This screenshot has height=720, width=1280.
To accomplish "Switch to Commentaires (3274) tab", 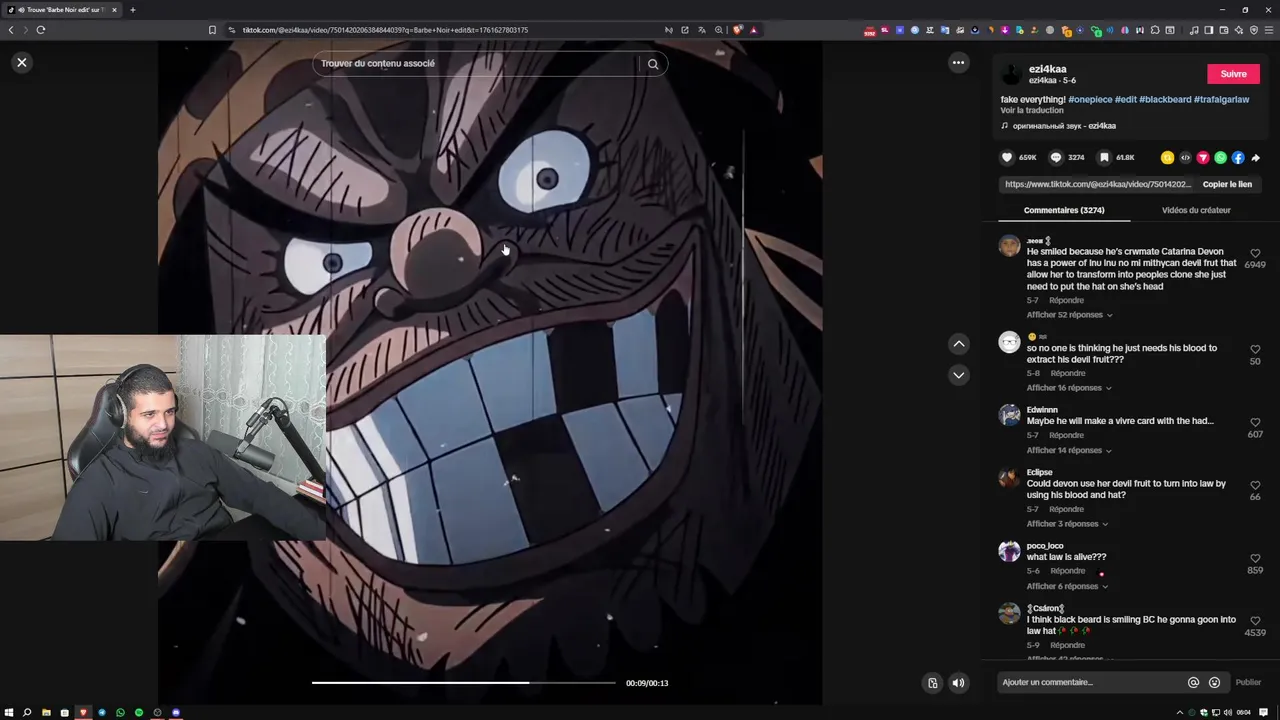I will coord(1064,210).
